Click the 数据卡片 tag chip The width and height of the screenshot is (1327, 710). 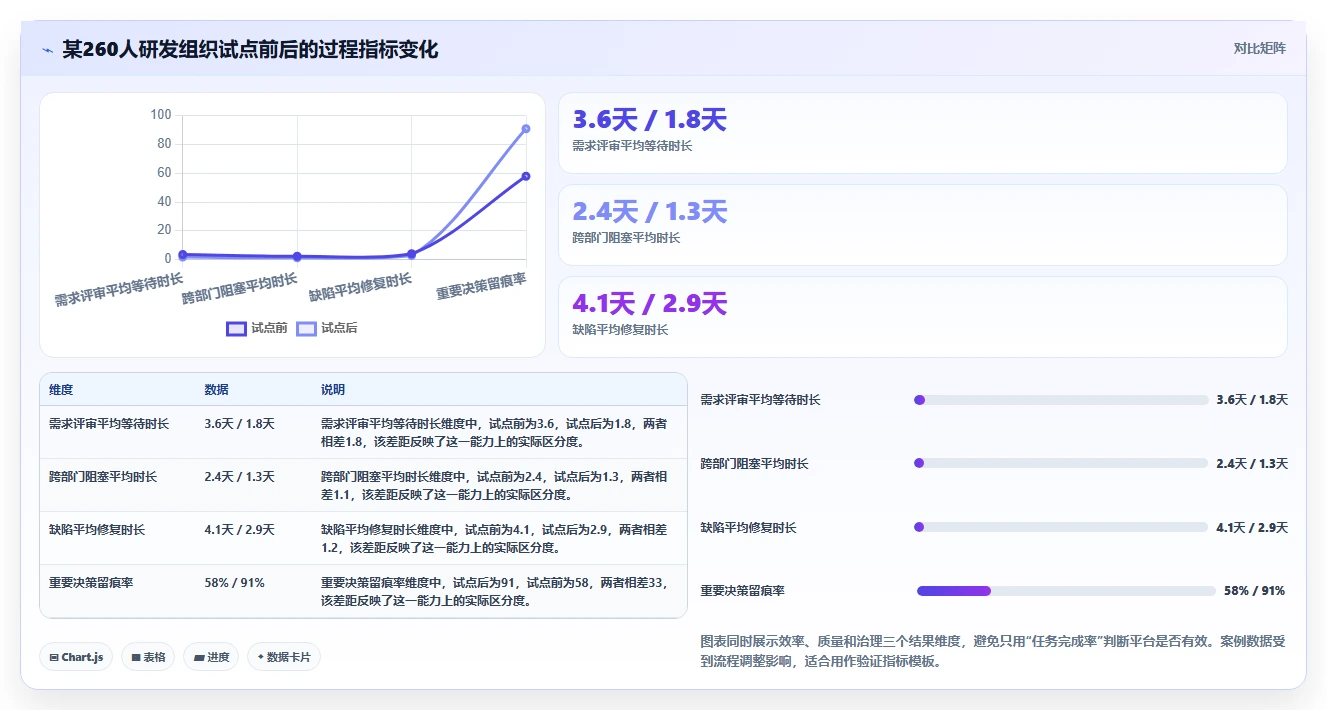click(x=284, y=657)
